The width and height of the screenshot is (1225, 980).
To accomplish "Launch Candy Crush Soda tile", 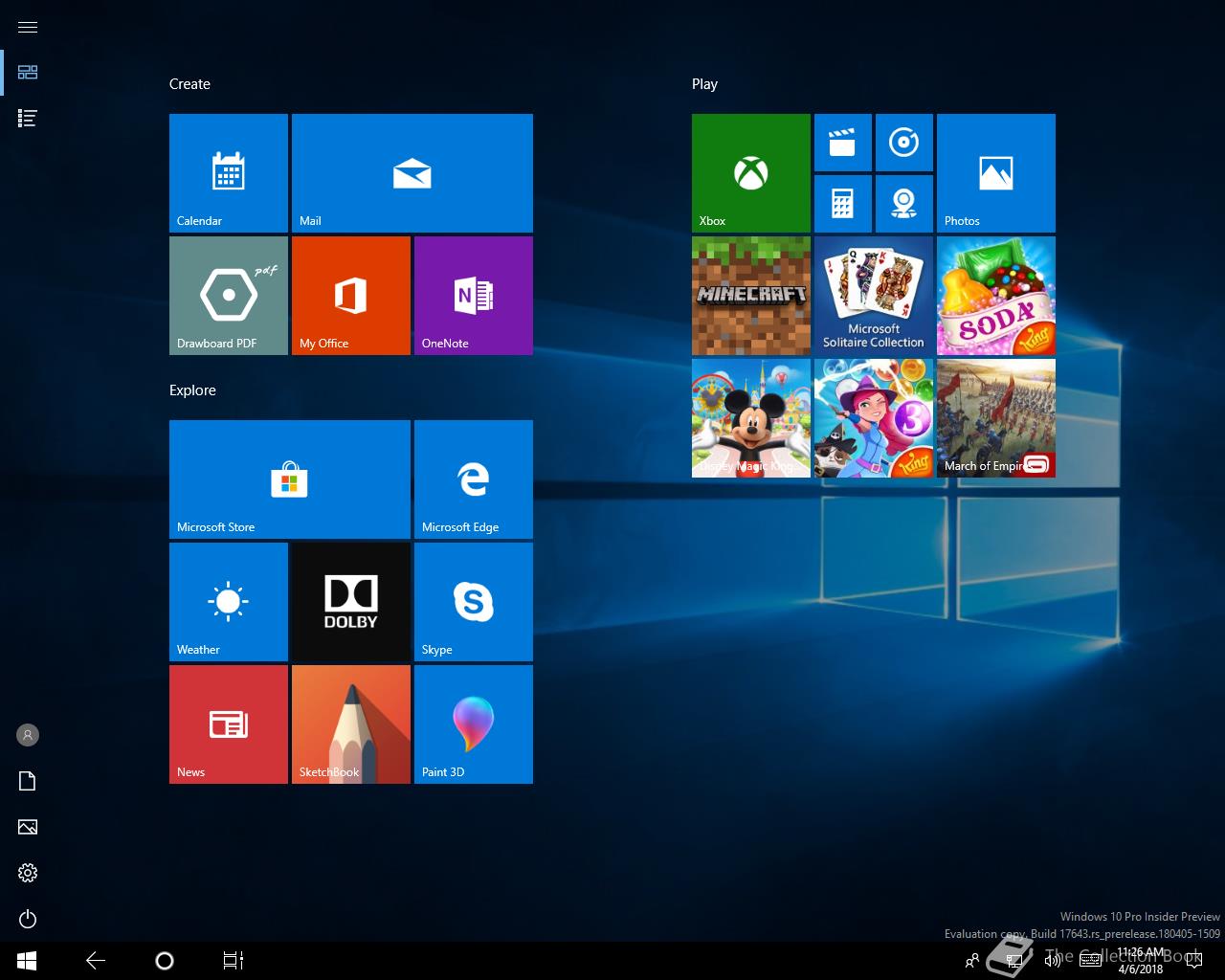I will pyautogui.click(x=996, y=296).
